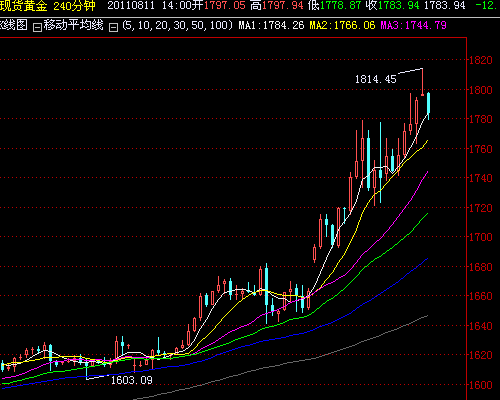Select the low price 1778.87
Screen dimensions: 500x400
[341, 6]
